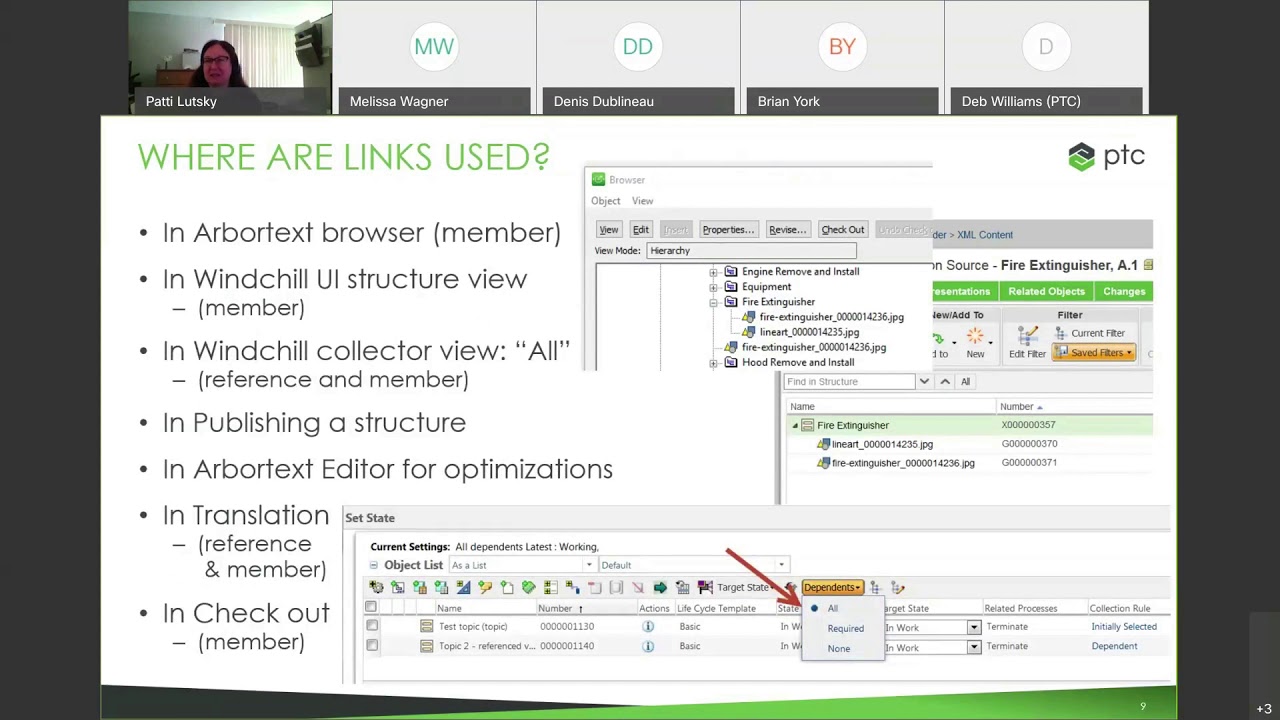The image size is (1280, 720).
Task: Click Melissa Wagner's MW avatar tile
Action: tap(434, 57)
